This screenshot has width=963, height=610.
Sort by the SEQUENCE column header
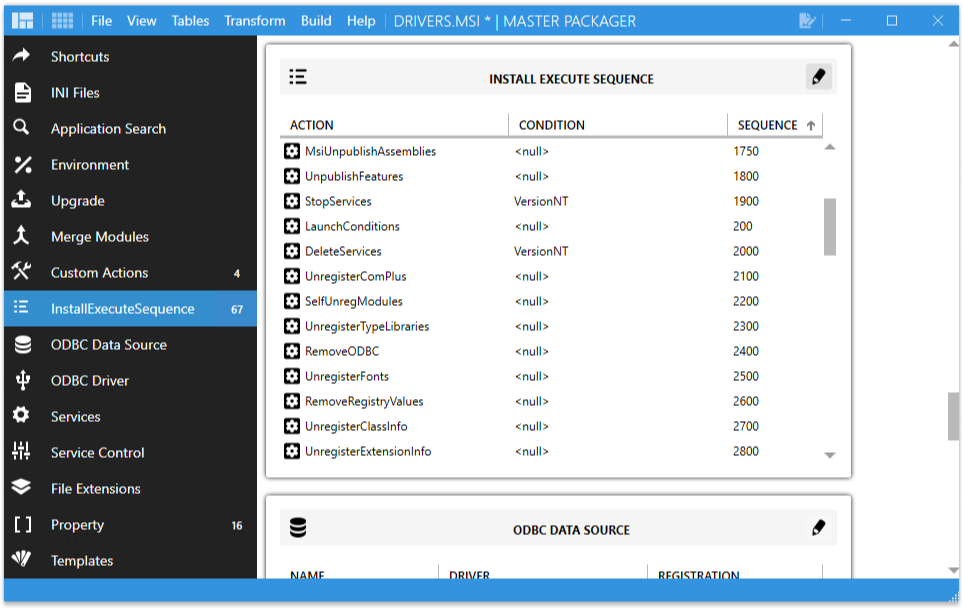775,125
